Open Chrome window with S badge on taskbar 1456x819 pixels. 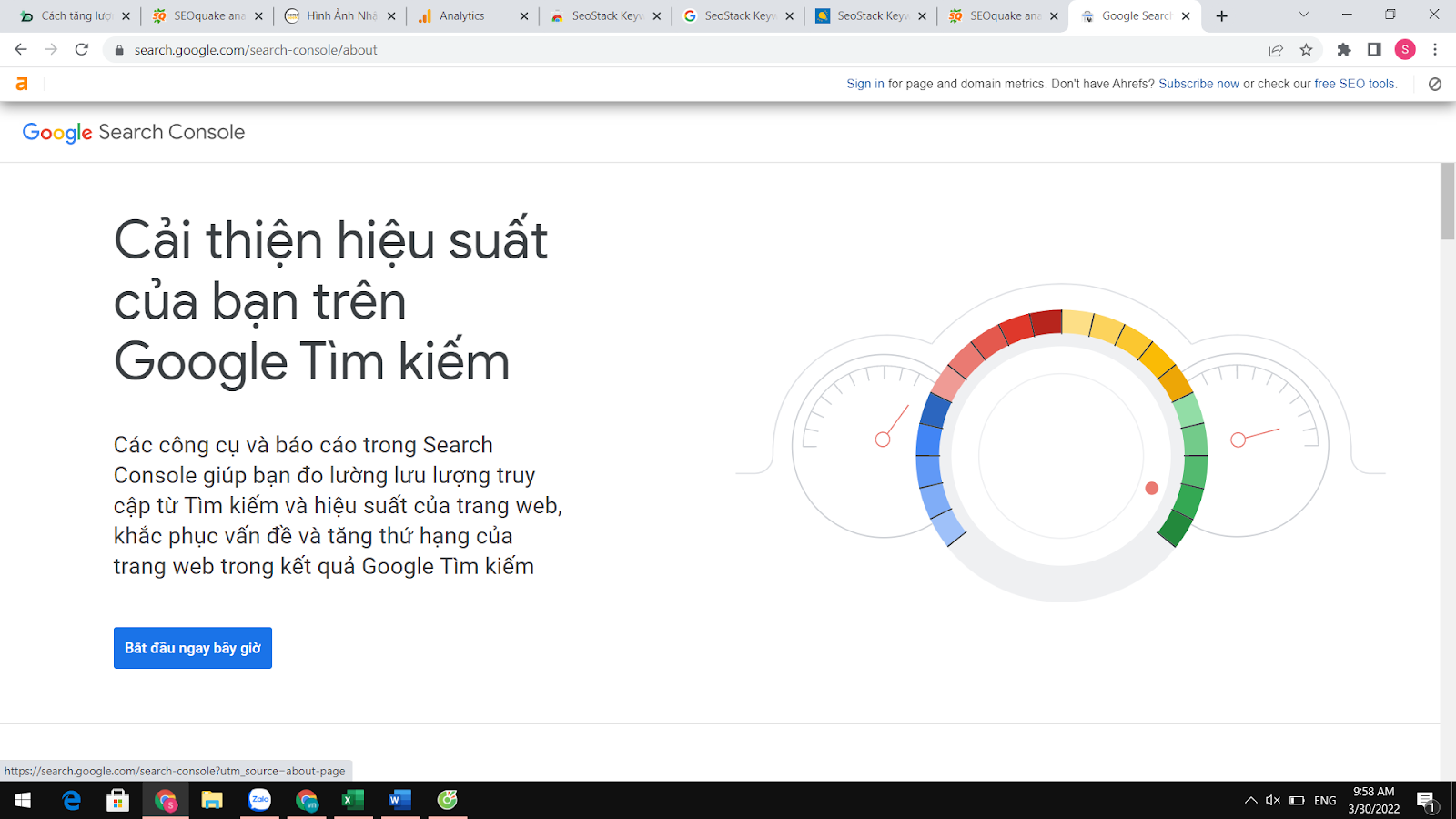coord(166,800)
